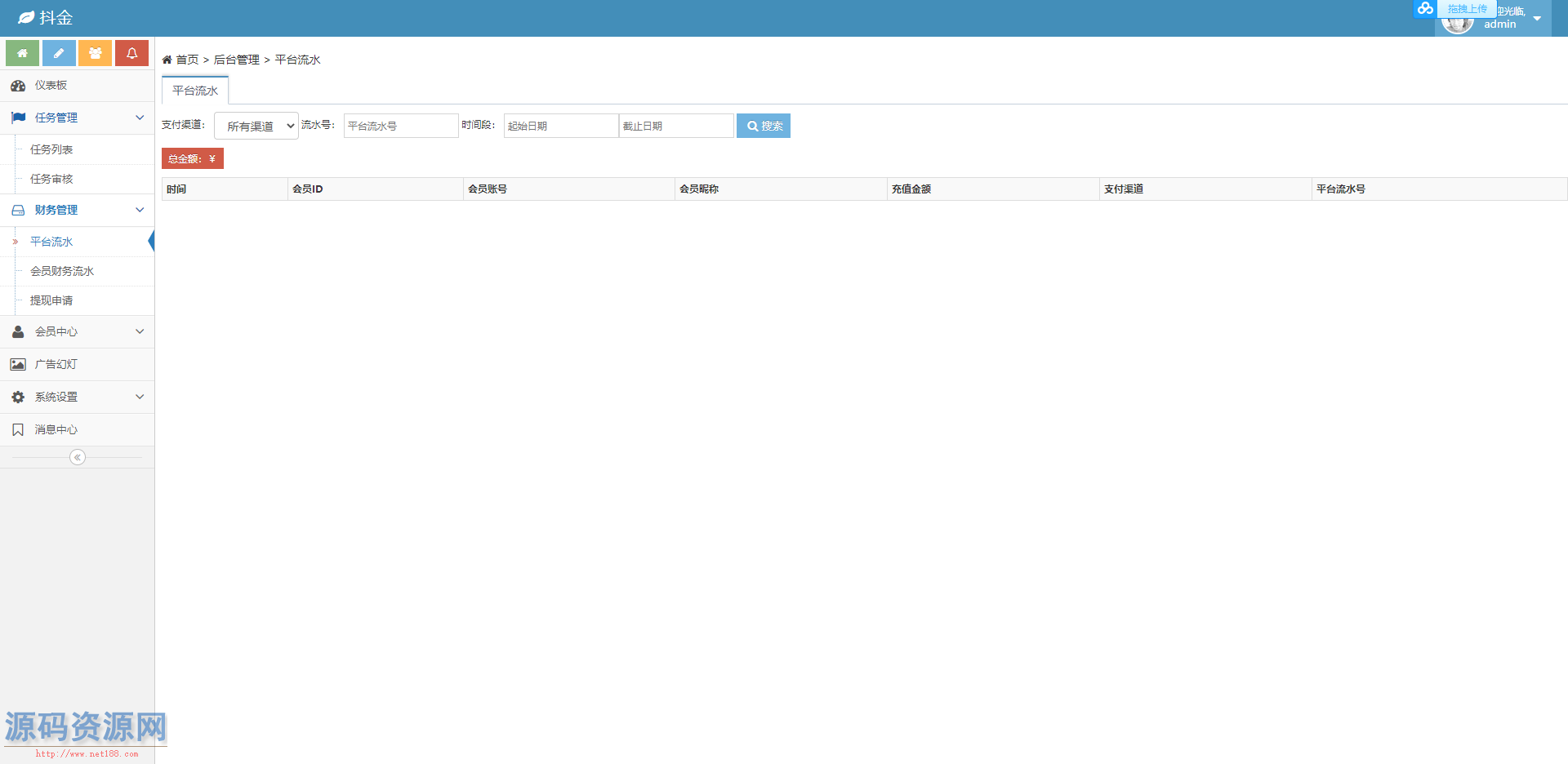This screenshot has height=764, width=1568.
Task: Click the 支付渠道 column header
Action: 1205,189
